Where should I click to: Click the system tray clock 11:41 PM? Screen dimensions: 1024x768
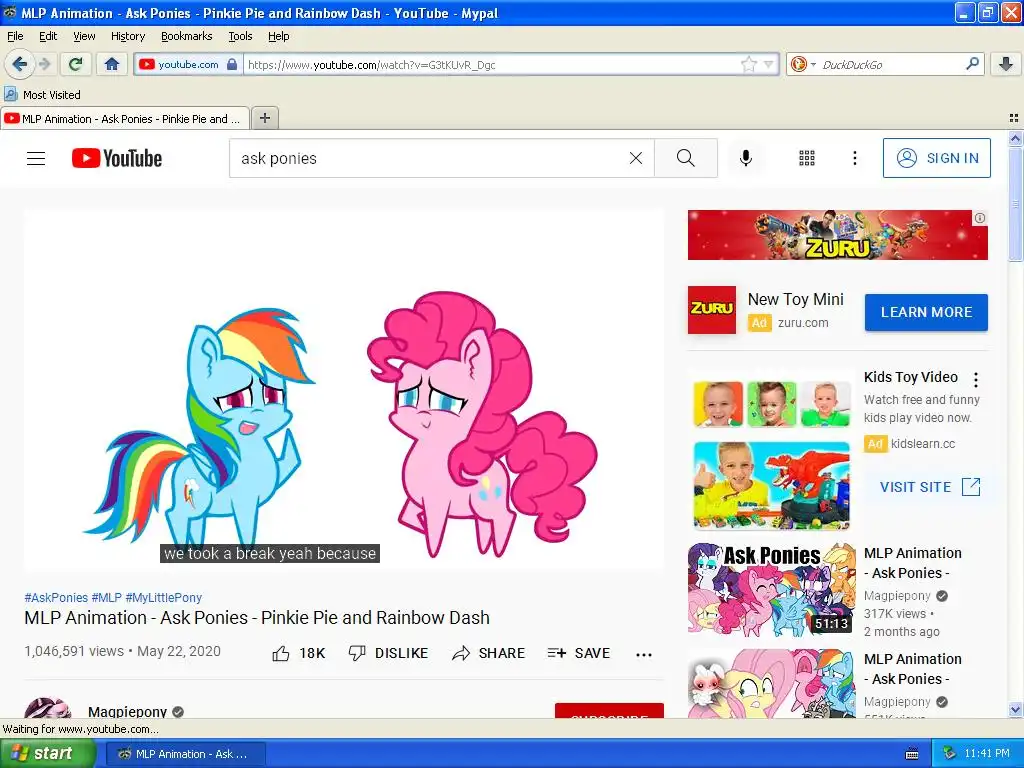(x=986, y=754)
